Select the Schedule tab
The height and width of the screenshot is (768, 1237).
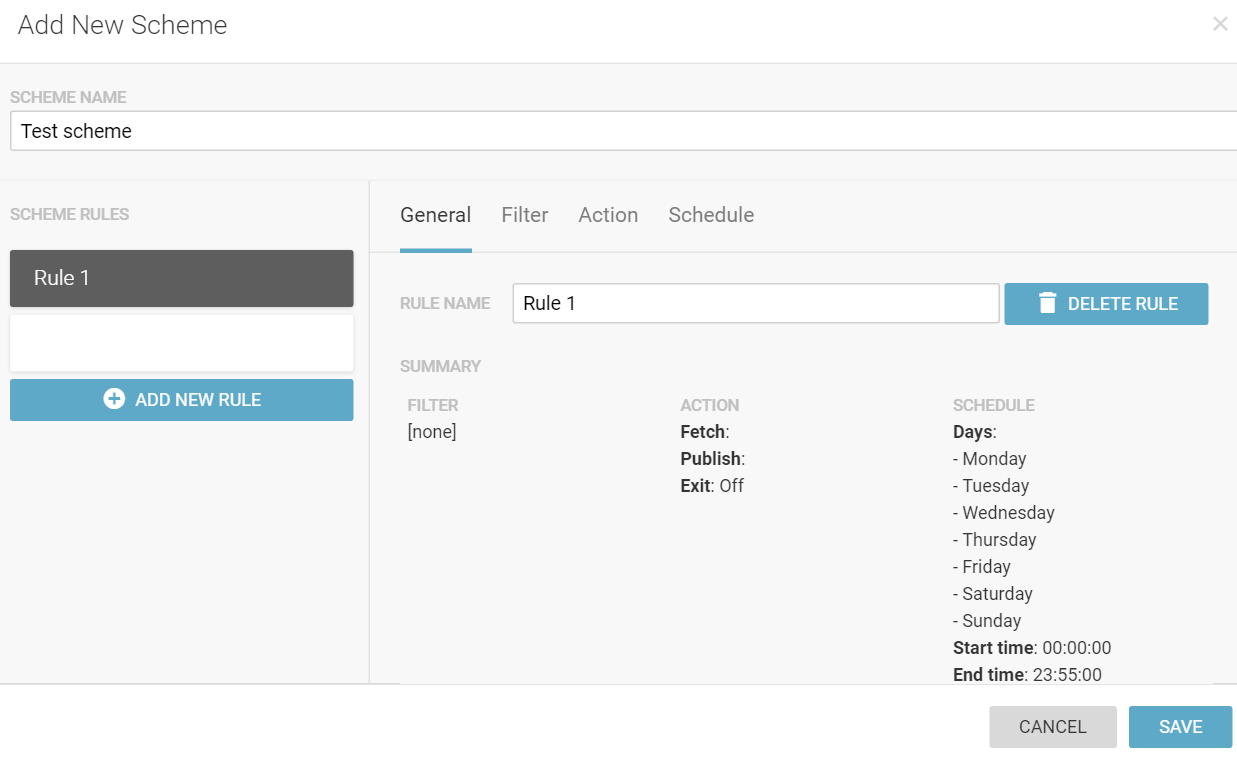711,215
